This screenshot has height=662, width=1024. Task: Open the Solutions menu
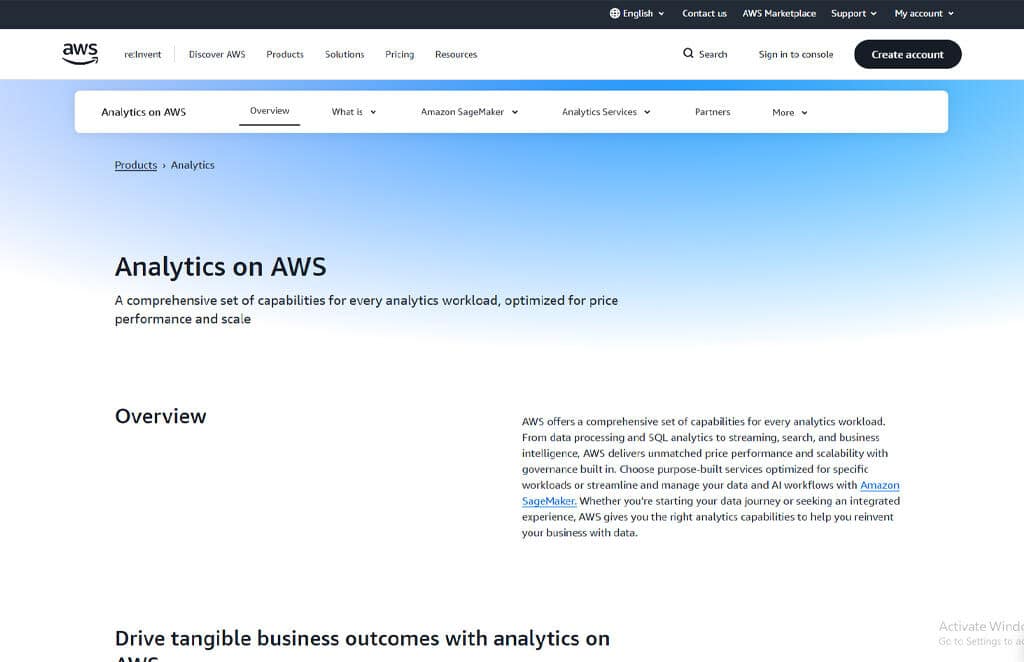tap(344, 54)
